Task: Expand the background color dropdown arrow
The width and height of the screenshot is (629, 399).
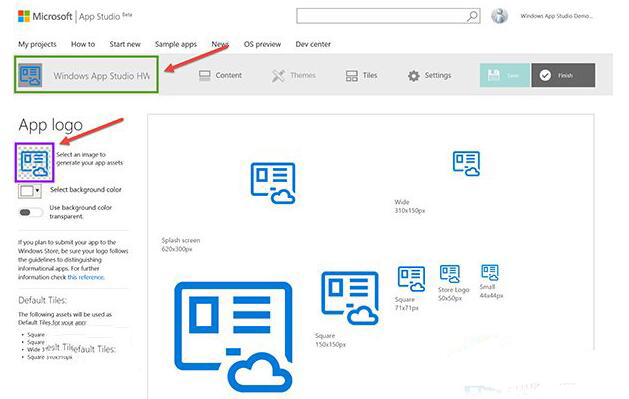Action: (x=38, y=191)
